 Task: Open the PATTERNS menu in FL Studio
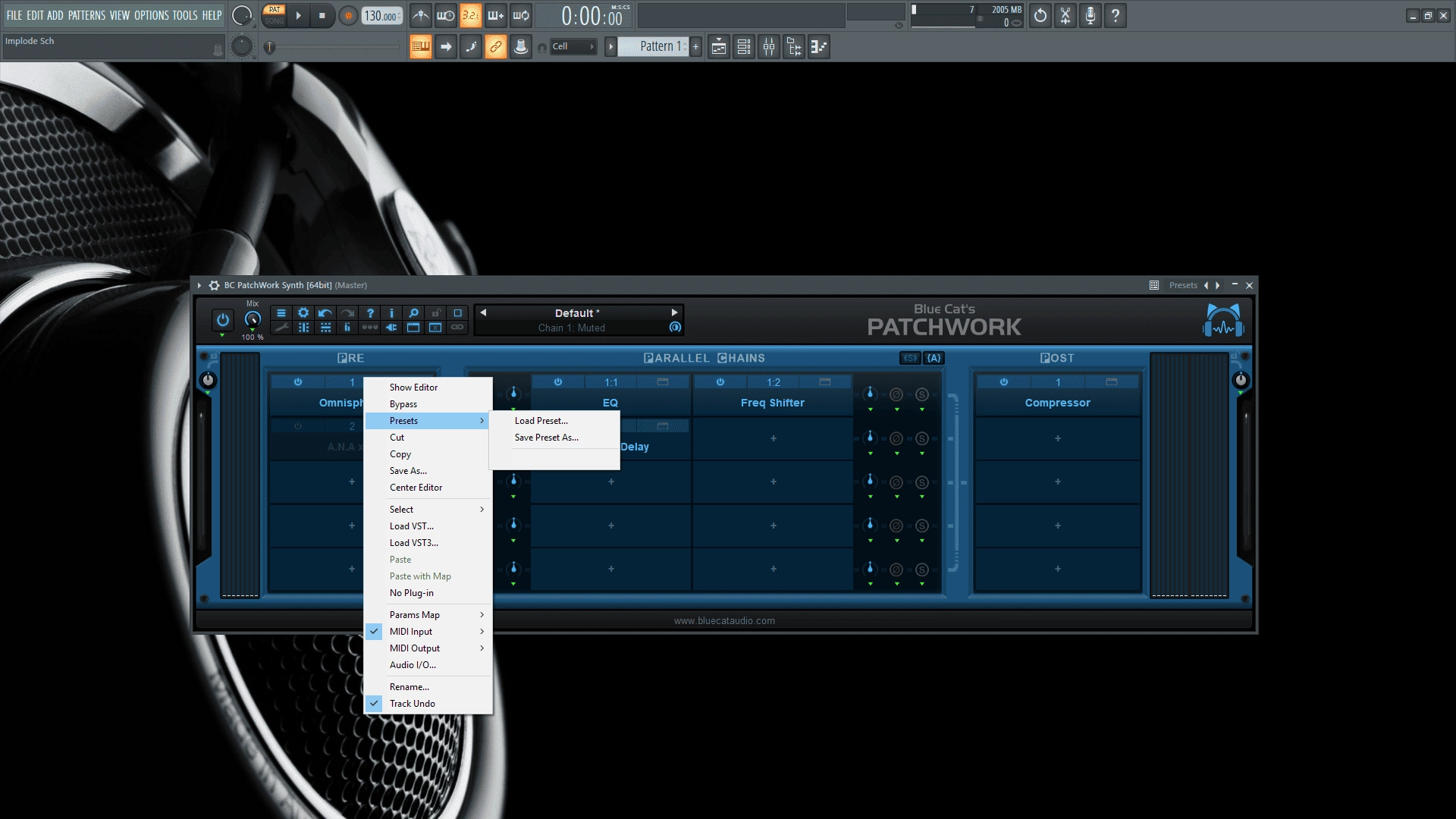(87, 15)
